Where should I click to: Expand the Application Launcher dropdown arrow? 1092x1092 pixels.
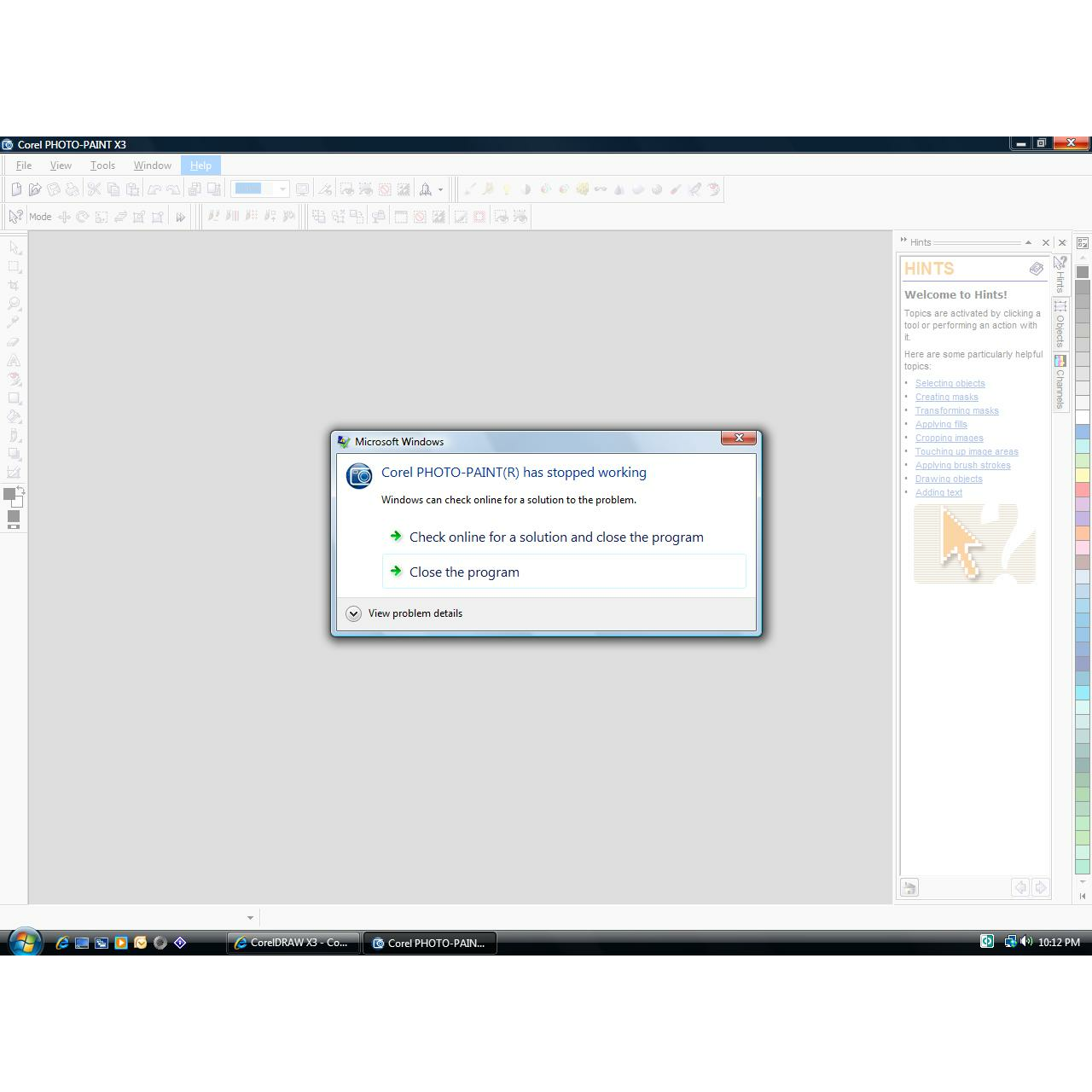[x=440, y=189]
